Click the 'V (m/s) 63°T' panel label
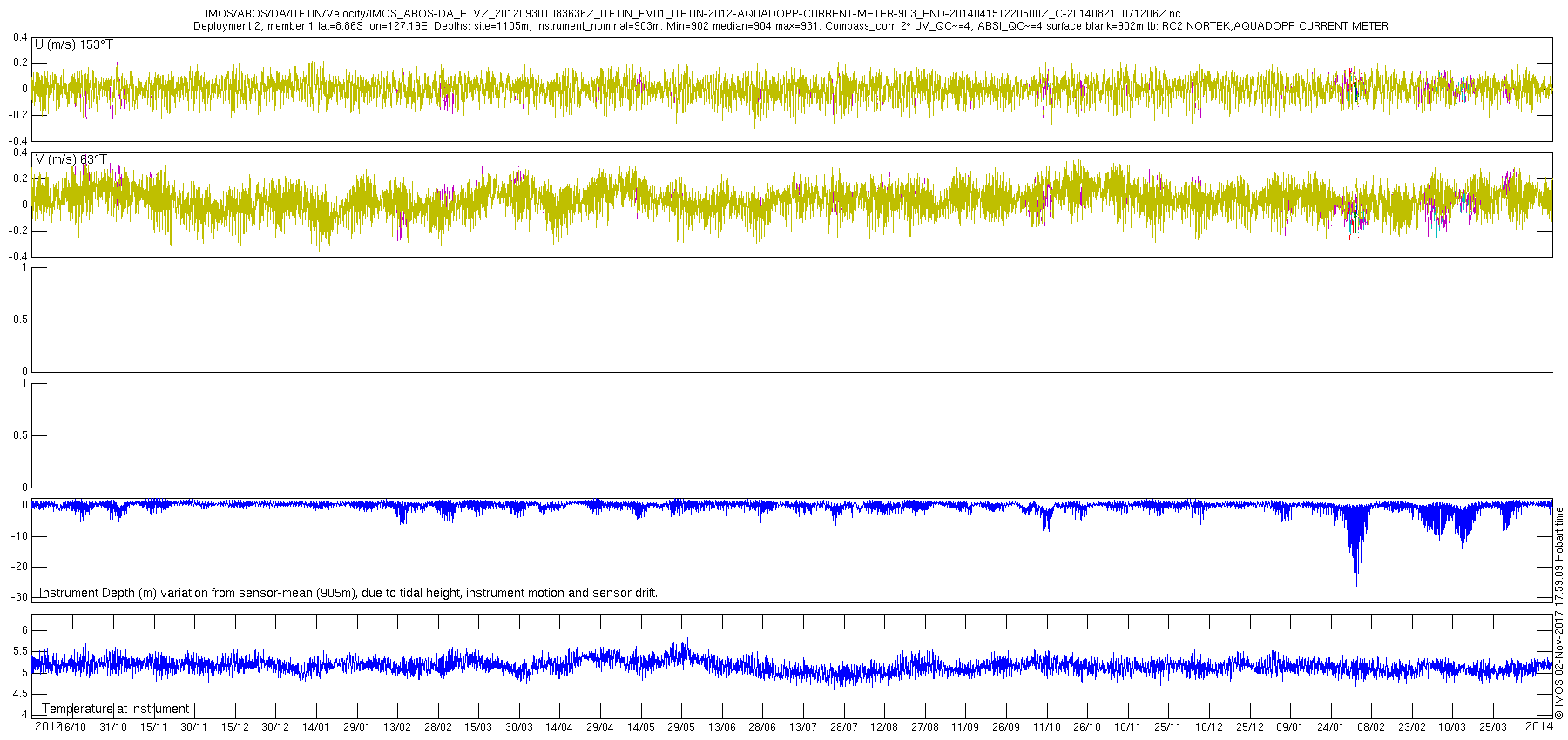1568x740 pixels. pos(71,159)
